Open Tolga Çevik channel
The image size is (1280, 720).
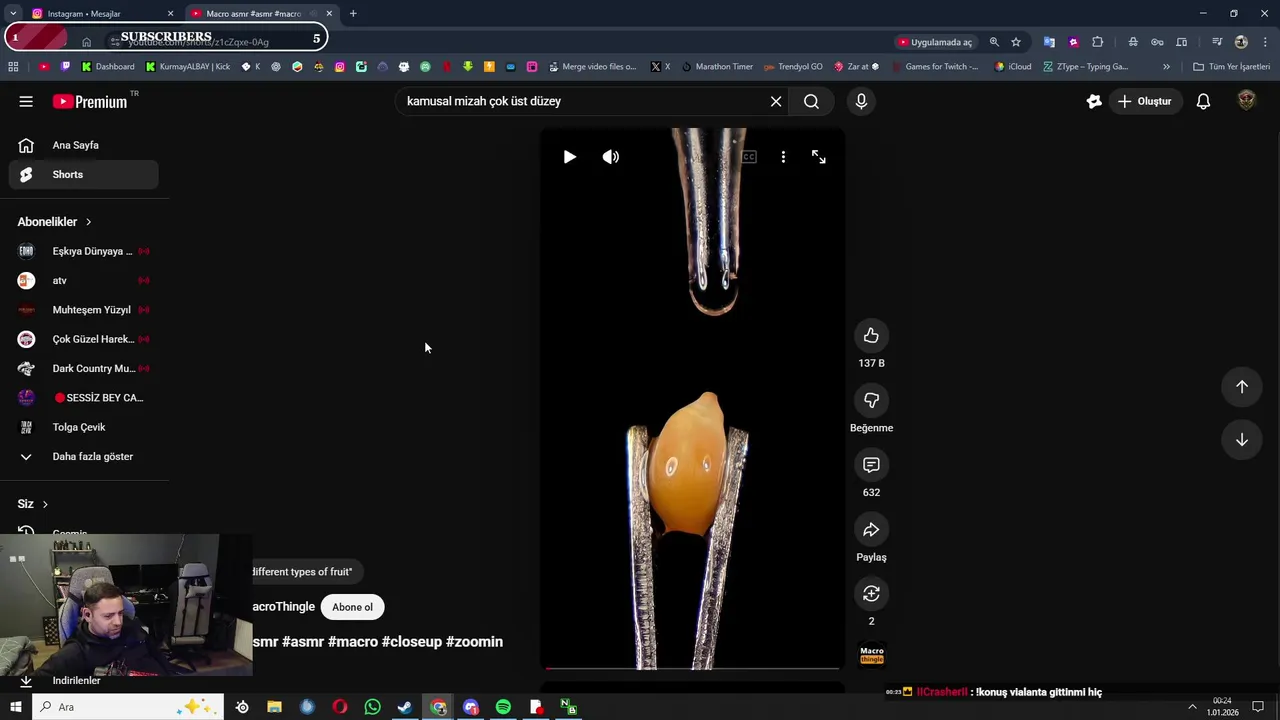pos(84,427)
